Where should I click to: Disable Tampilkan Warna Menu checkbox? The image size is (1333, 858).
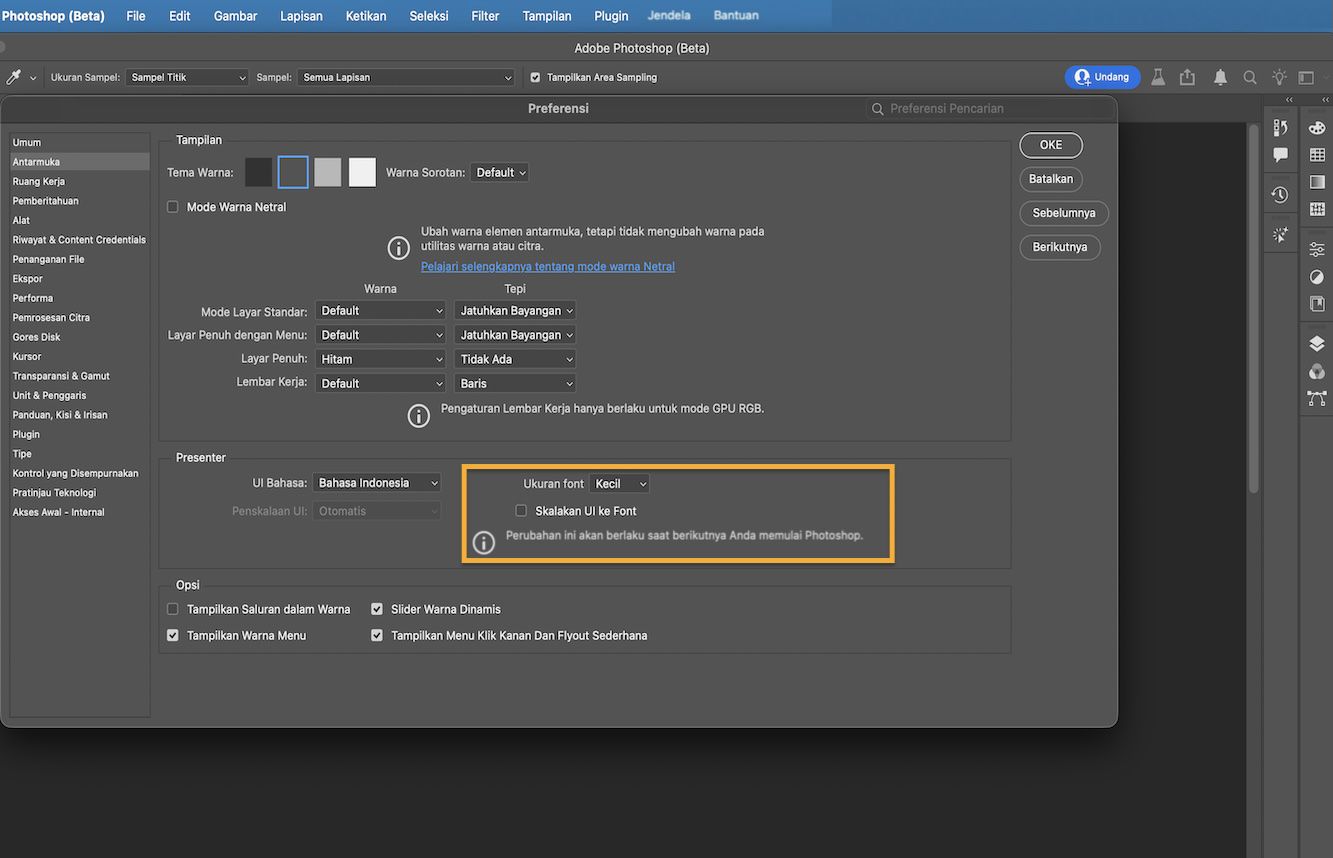172,634
